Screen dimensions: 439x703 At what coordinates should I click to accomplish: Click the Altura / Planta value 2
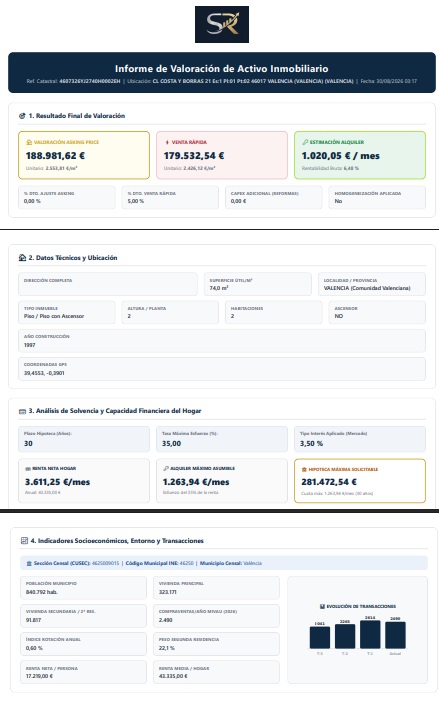(x=129, y=316)
